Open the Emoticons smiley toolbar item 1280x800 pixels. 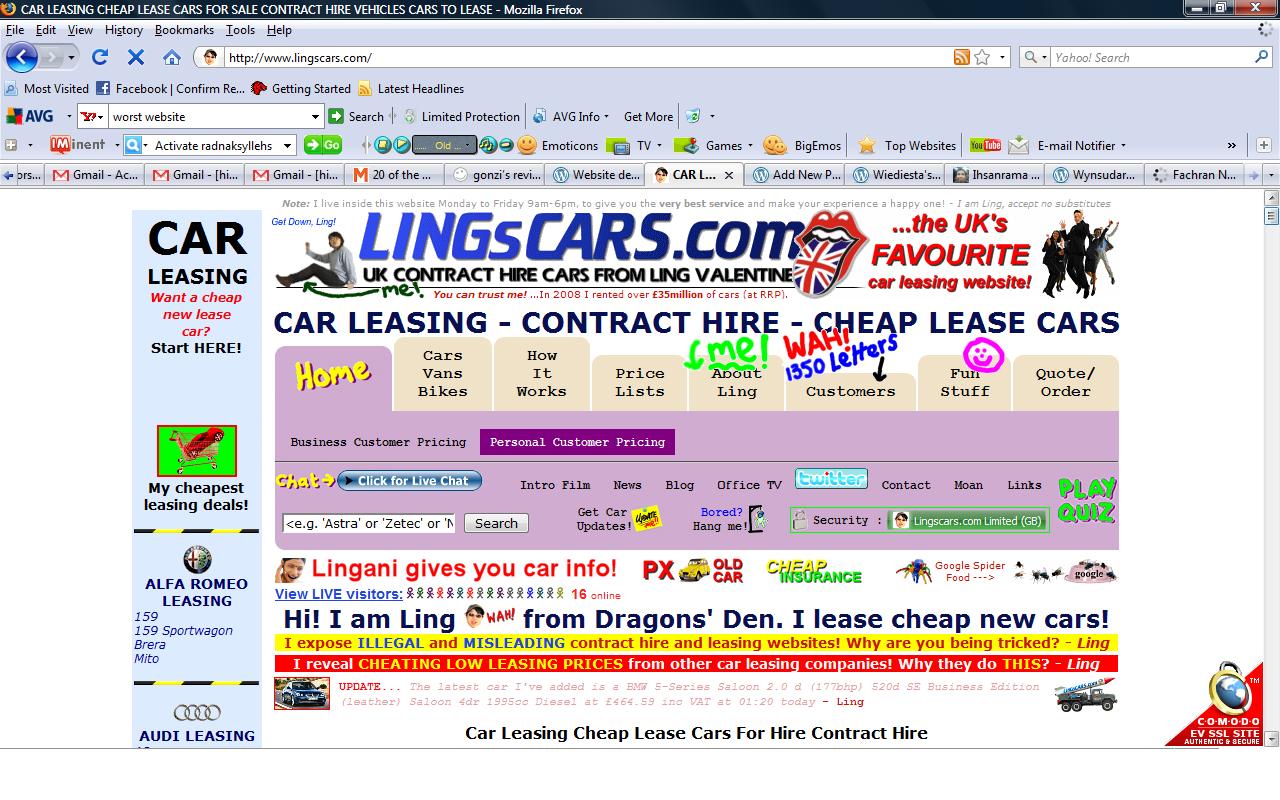pos(558,145)
